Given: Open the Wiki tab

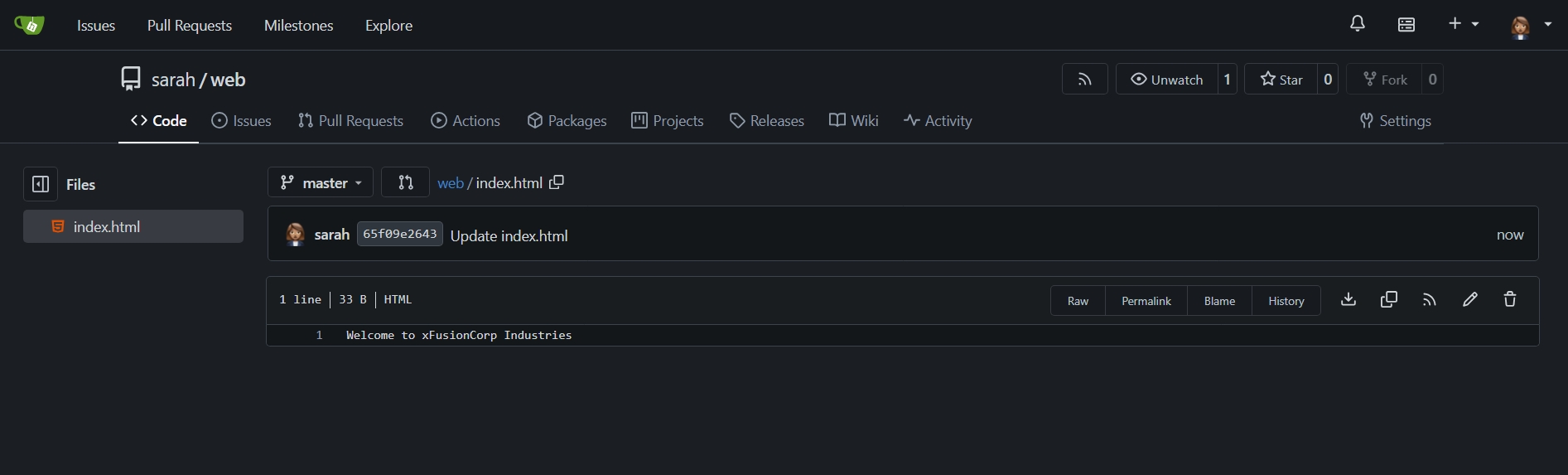Looking at the screenshot, I should (x=854, y=121).
